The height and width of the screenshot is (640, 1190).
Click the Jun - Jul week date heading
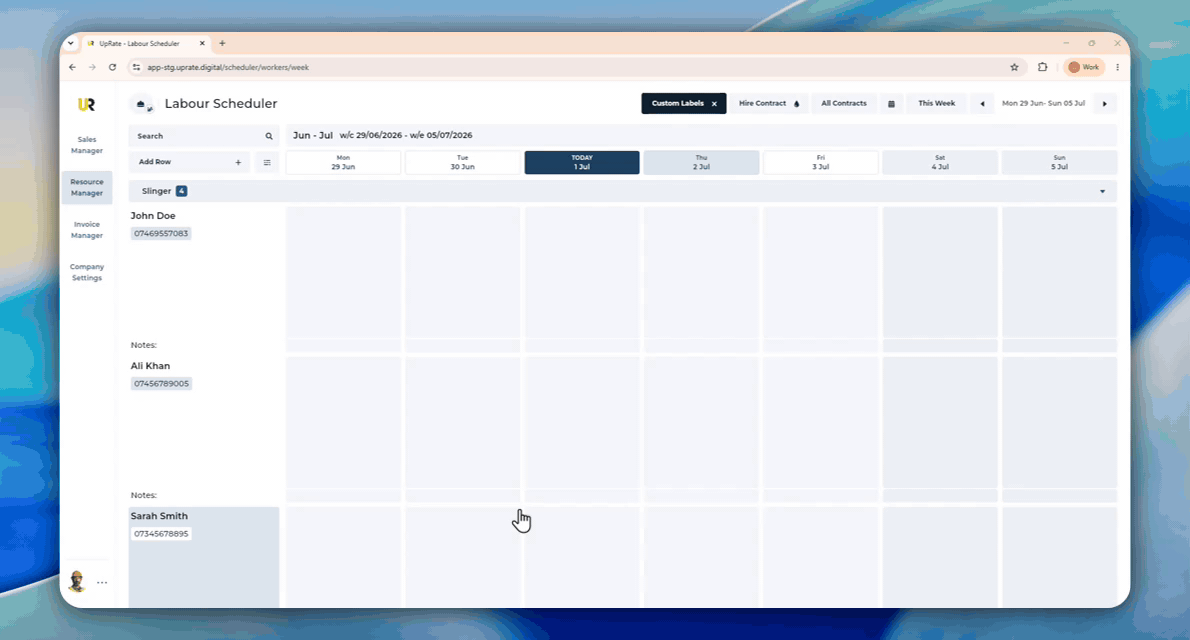[x=382, y=135]
